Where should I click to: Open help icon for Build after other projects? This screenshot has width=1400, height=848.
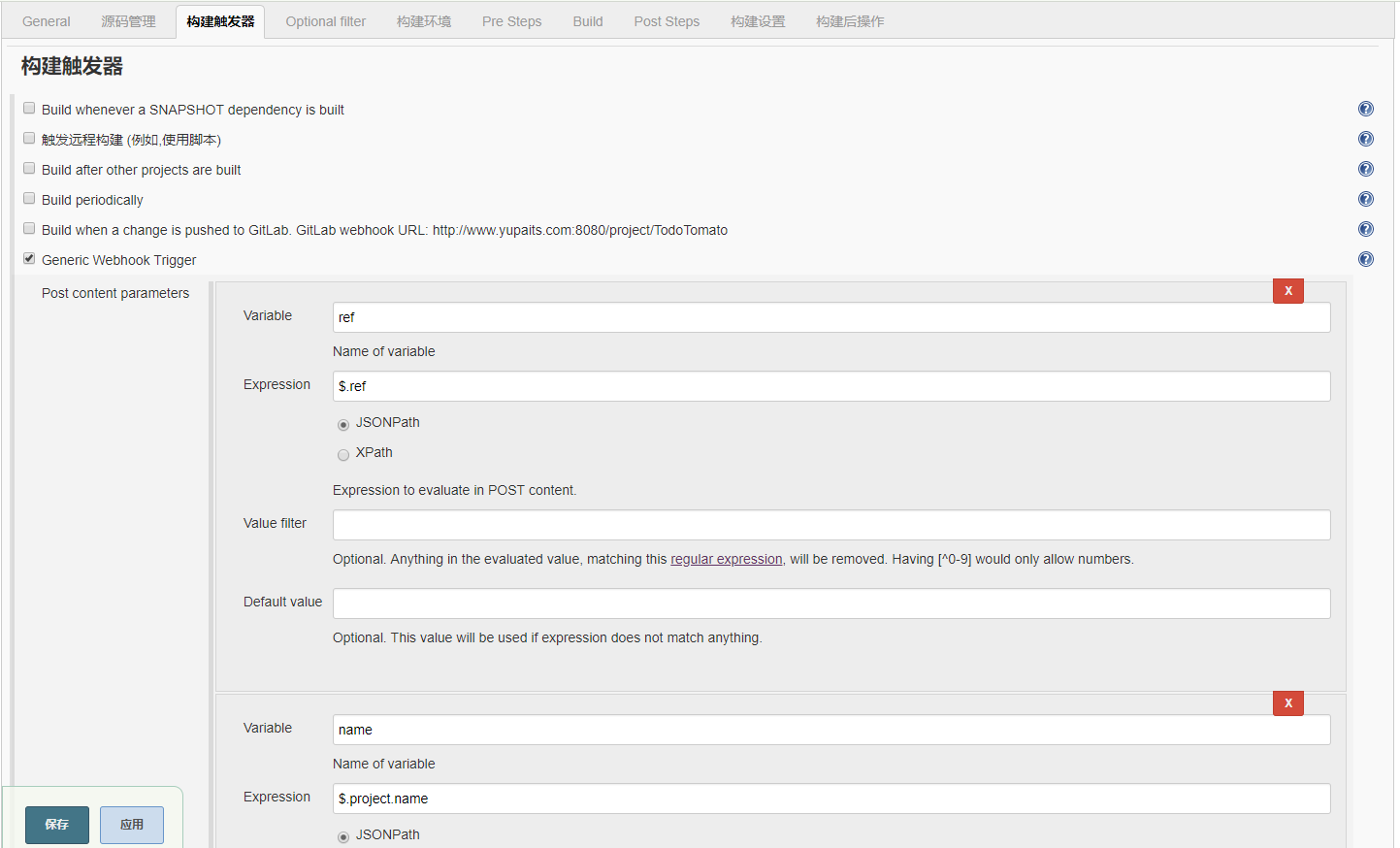1365,169
